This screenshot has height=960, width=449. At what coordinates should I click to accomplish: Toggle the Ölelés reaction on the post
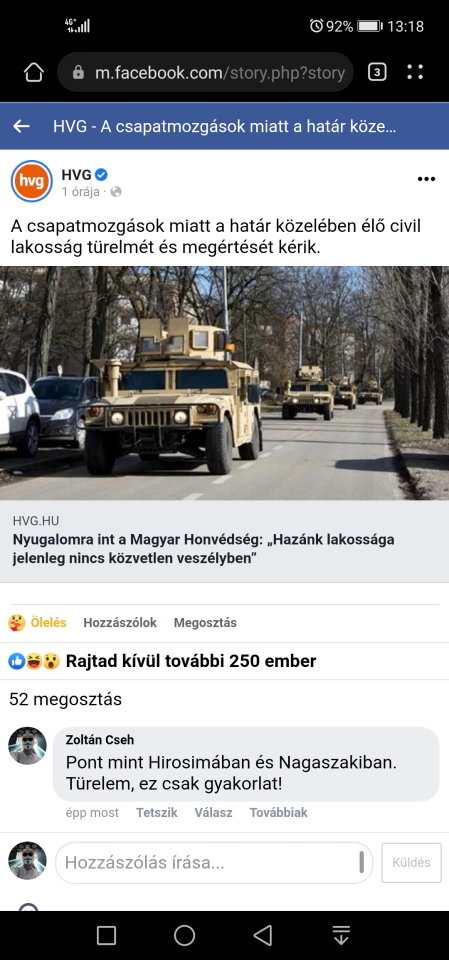tap(37, 623)
